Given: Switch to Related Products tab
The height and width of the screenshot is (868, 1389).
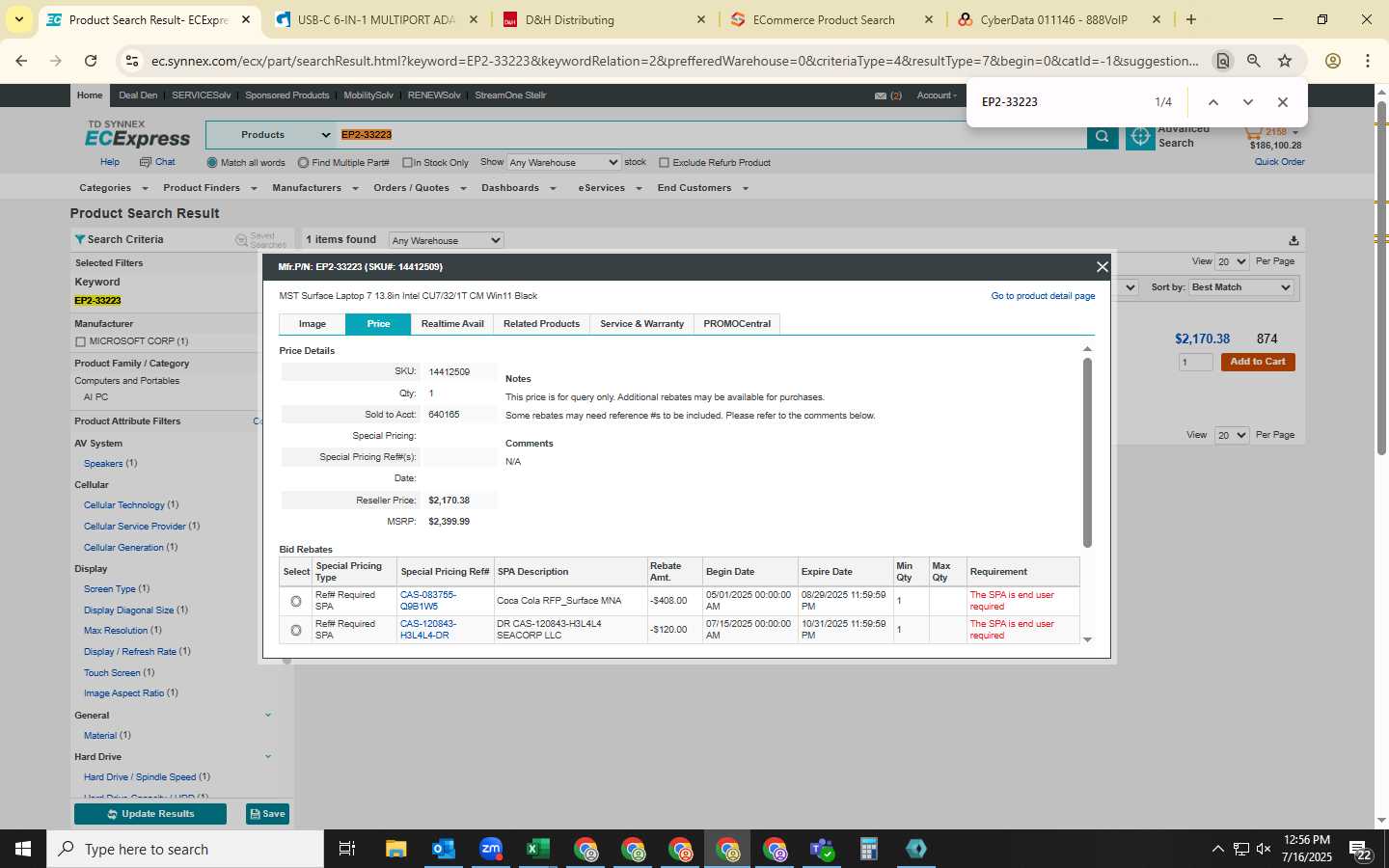Looking at the screenshot, I should pos(541,324).
